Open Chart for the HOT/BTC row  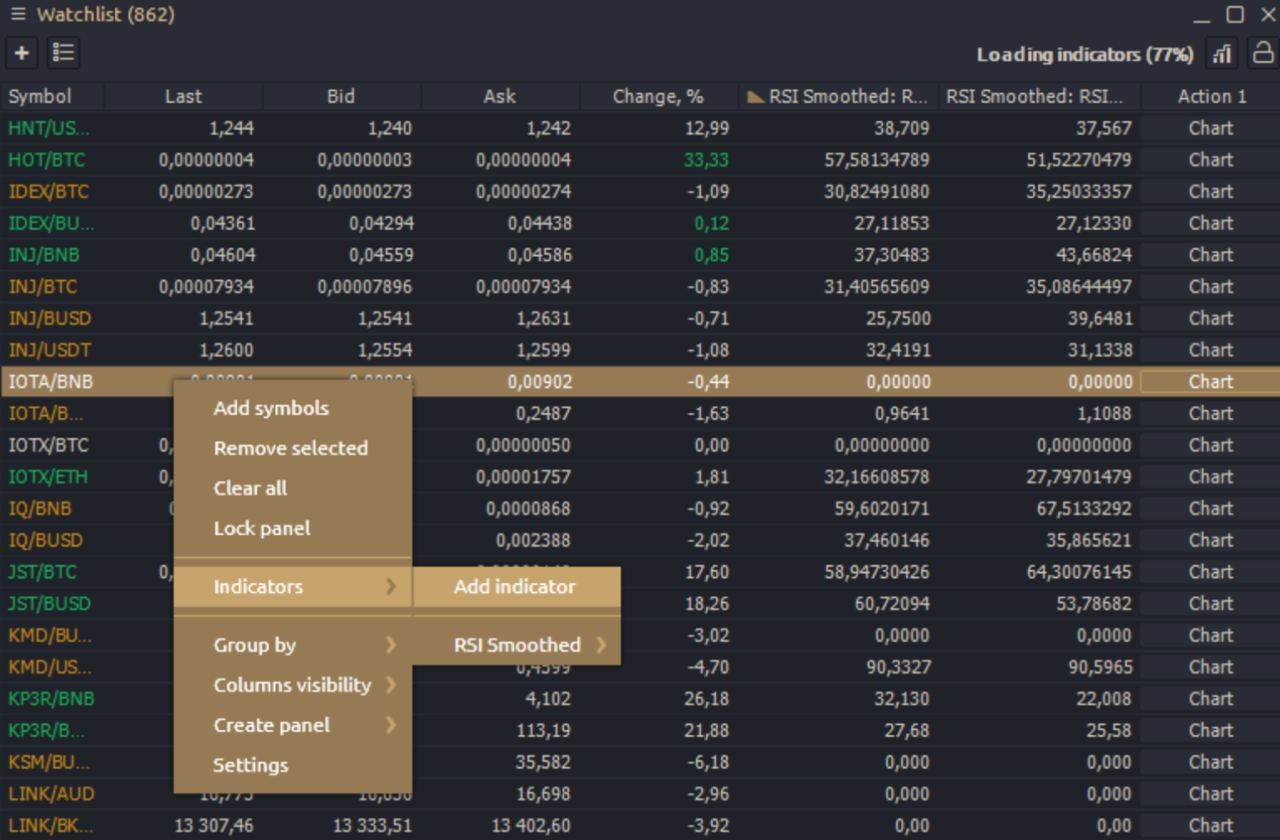point(1210,160)
